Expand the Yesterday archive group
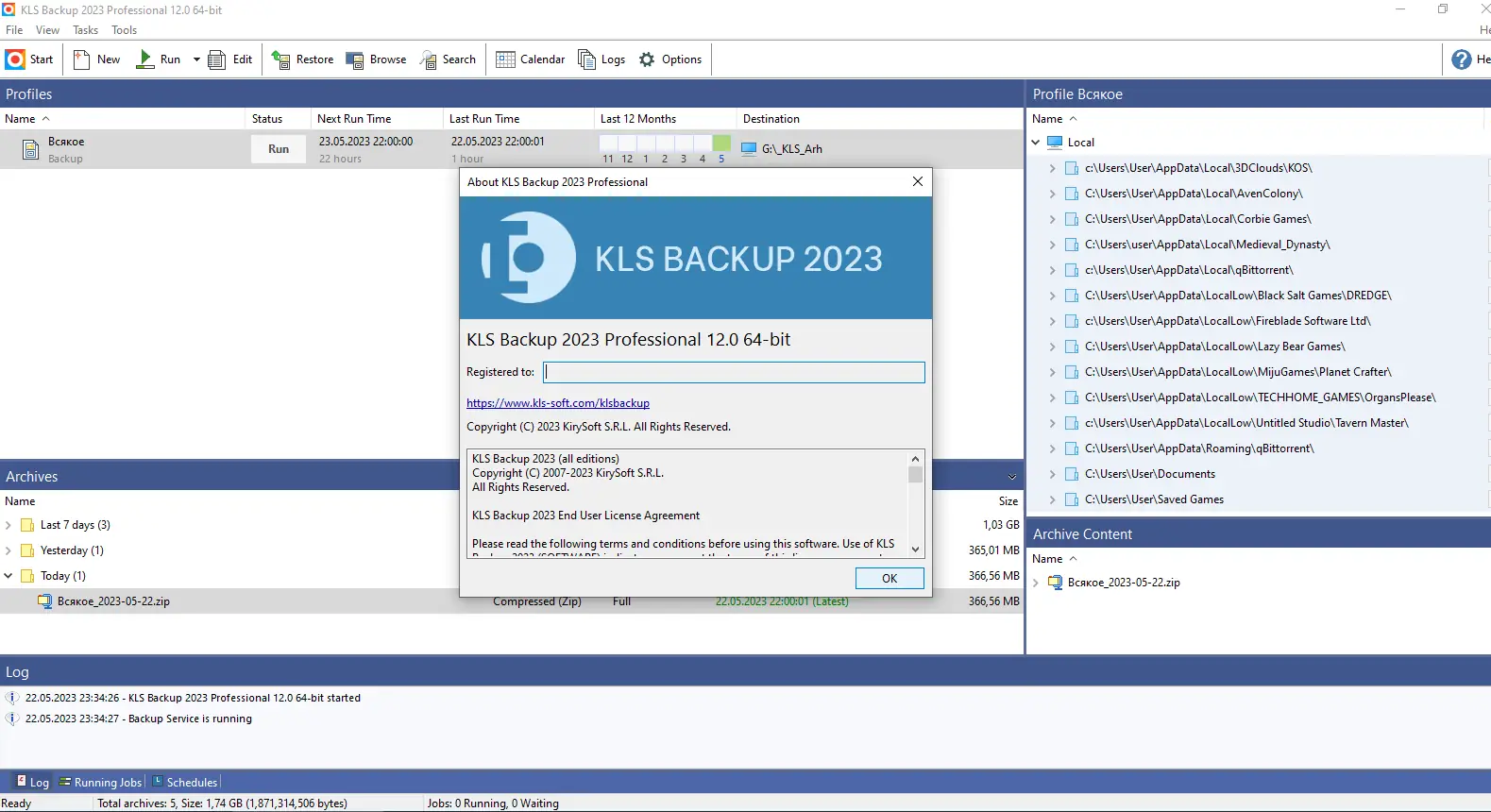Screen dimensions: 1491x812 coord(8,550)
